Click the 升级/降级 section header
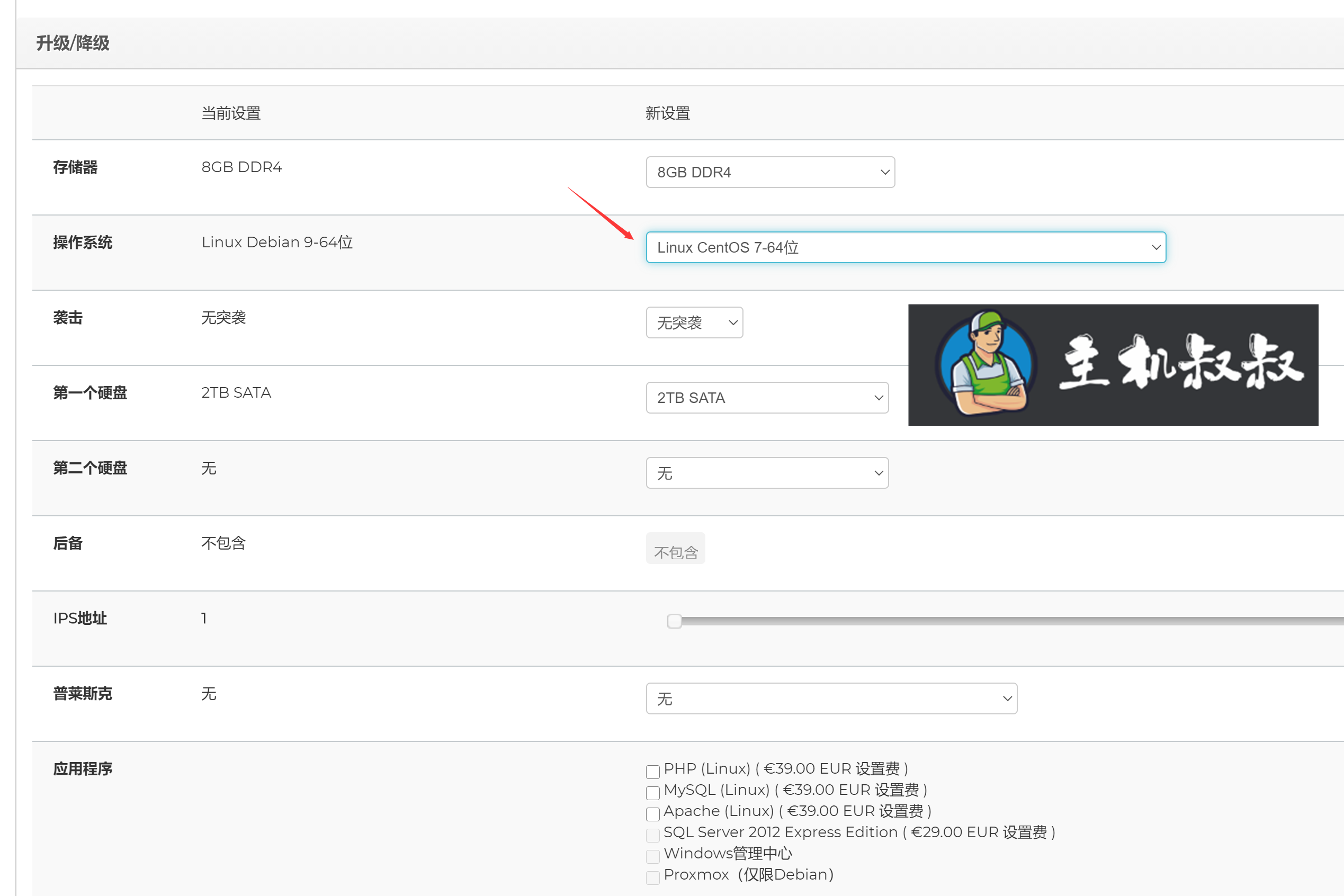Image resolution: width=1344 pixels, height=896 pixels. pyautogui.click(x=73, y=43)
